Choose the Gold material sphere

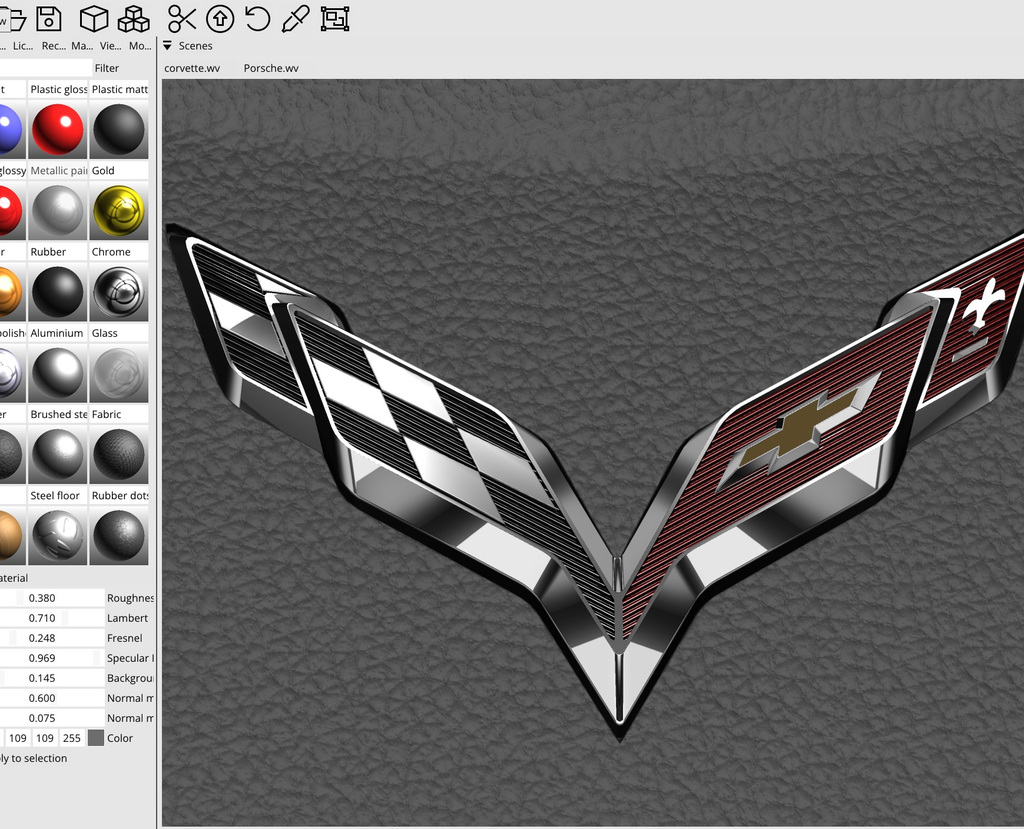[x=119, y=210]
